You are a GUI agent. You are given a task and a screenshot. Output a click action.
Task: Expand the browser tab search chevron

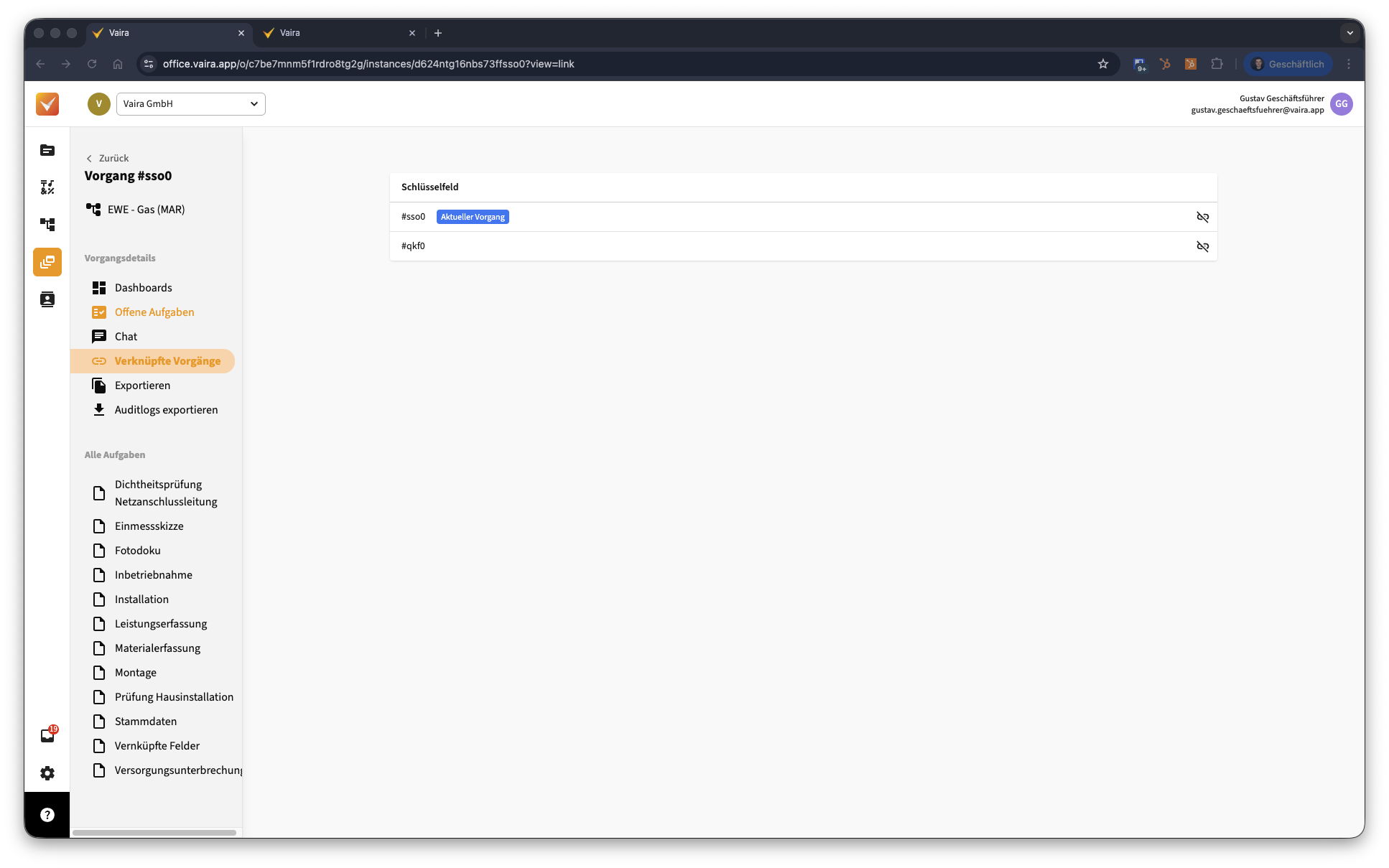pos(1349,33)
